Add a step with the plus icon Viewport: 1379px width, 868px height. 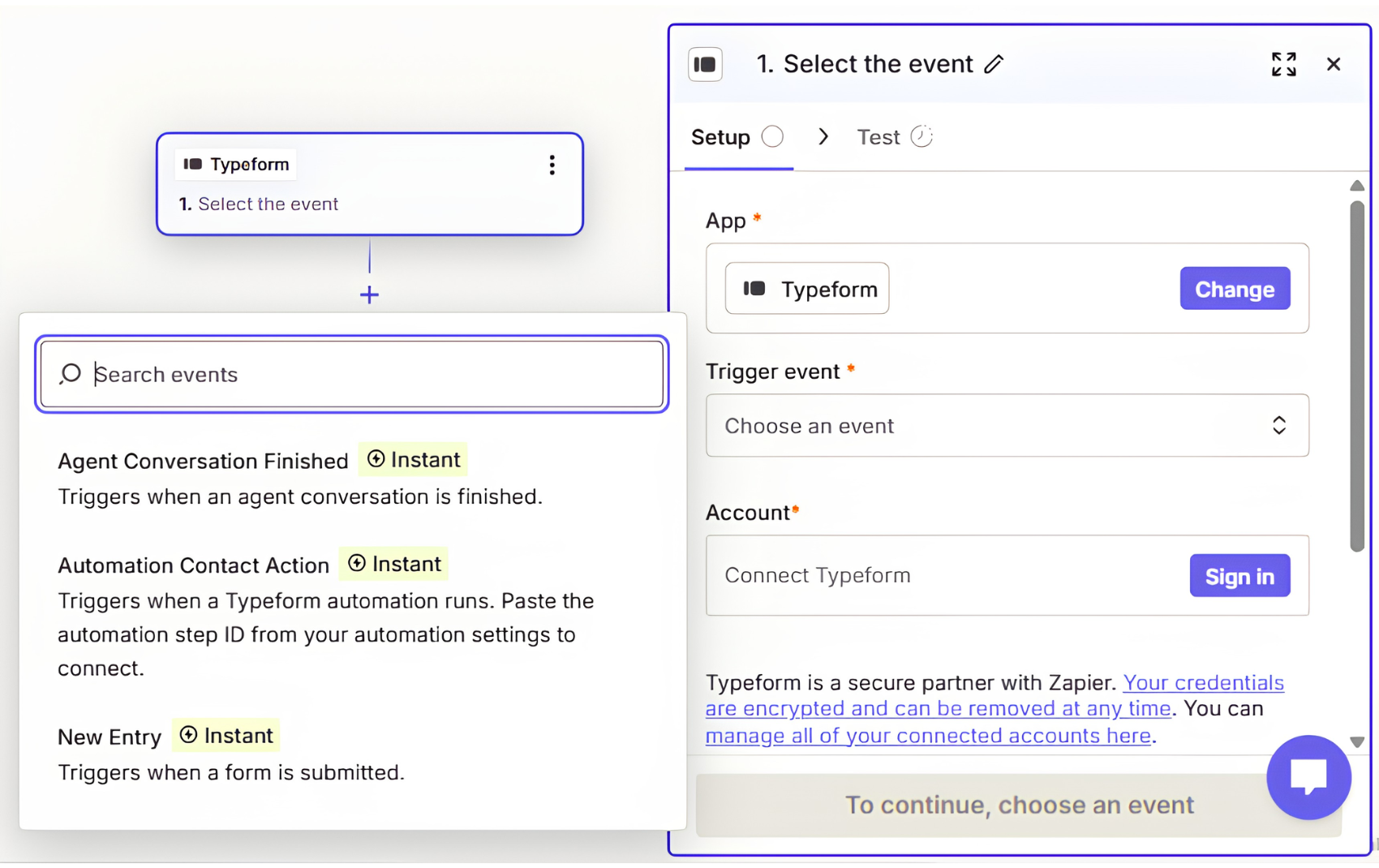(x=369, y=294)
